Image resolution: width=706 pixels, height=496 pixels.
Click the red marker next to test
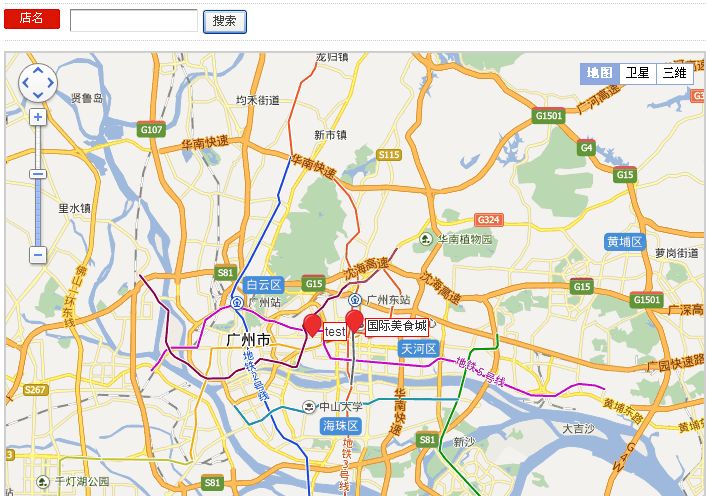pyautogui.click(x=312, y=326)
